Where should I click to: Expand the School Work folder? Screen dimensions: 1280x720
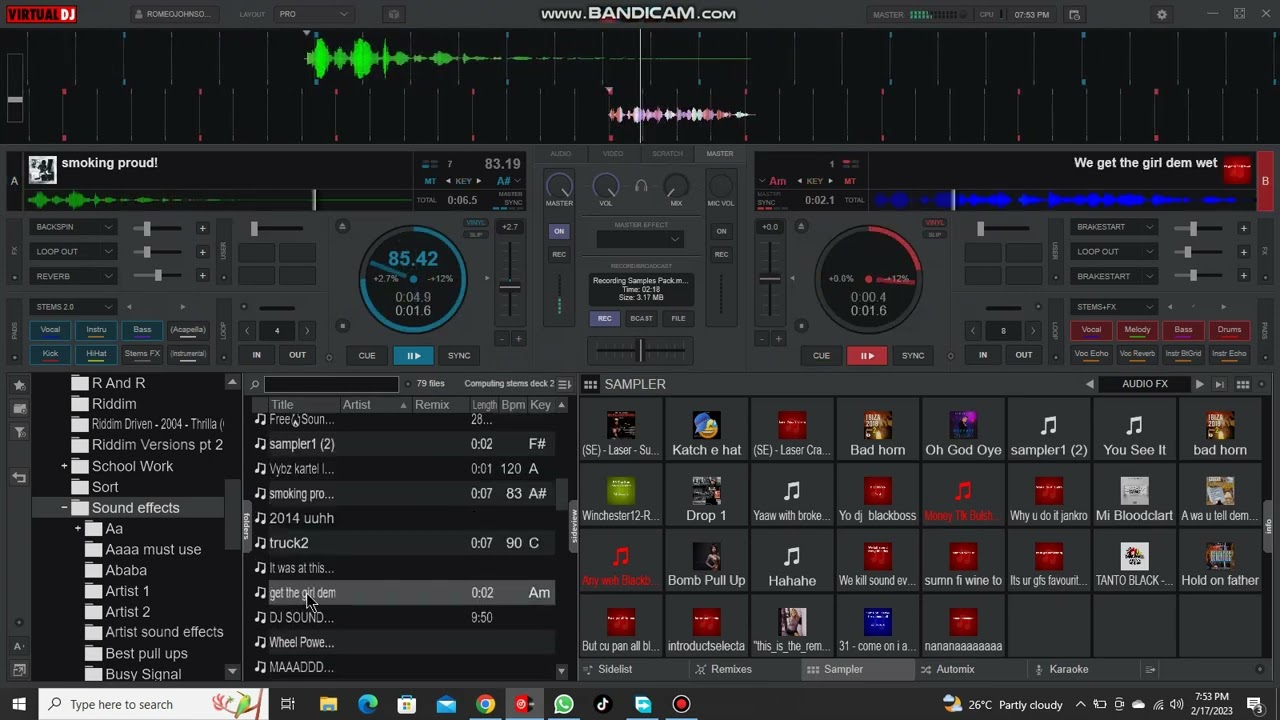pyautogui.click(x=64, y=466)
